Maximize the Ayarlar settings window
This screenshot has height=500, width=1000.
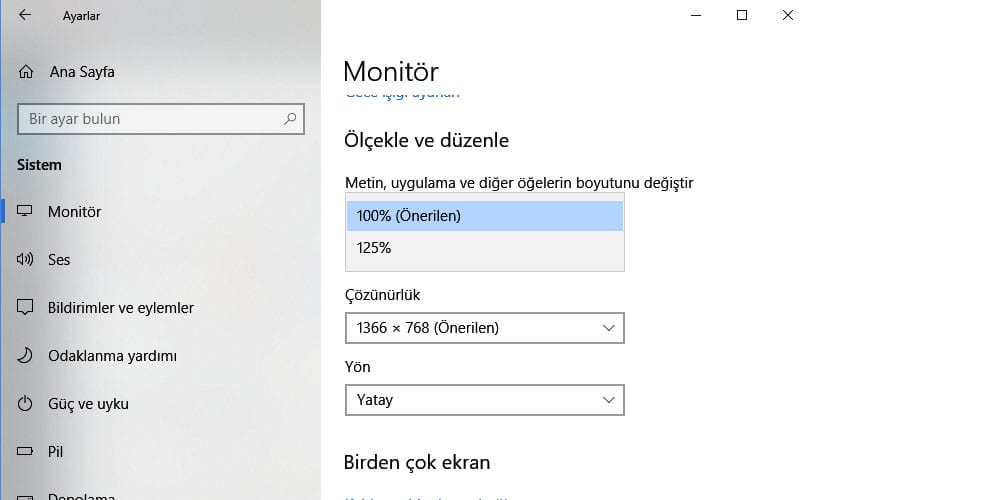tap(742, 15)
